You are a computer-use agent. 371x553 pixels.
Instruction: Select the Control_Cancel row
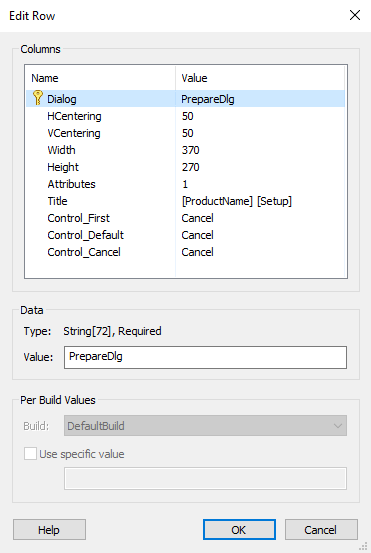pos(186,252)
